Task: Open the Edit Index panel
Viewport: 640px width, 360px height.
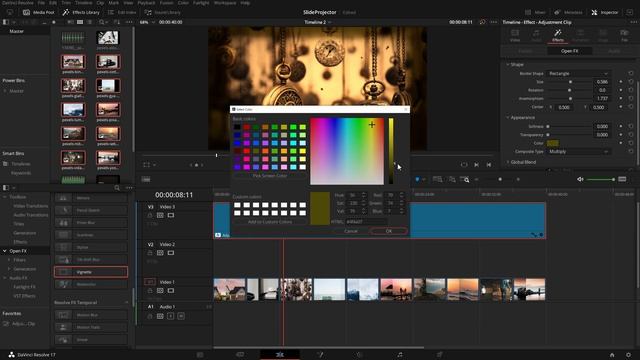Action: pos(122,12)
